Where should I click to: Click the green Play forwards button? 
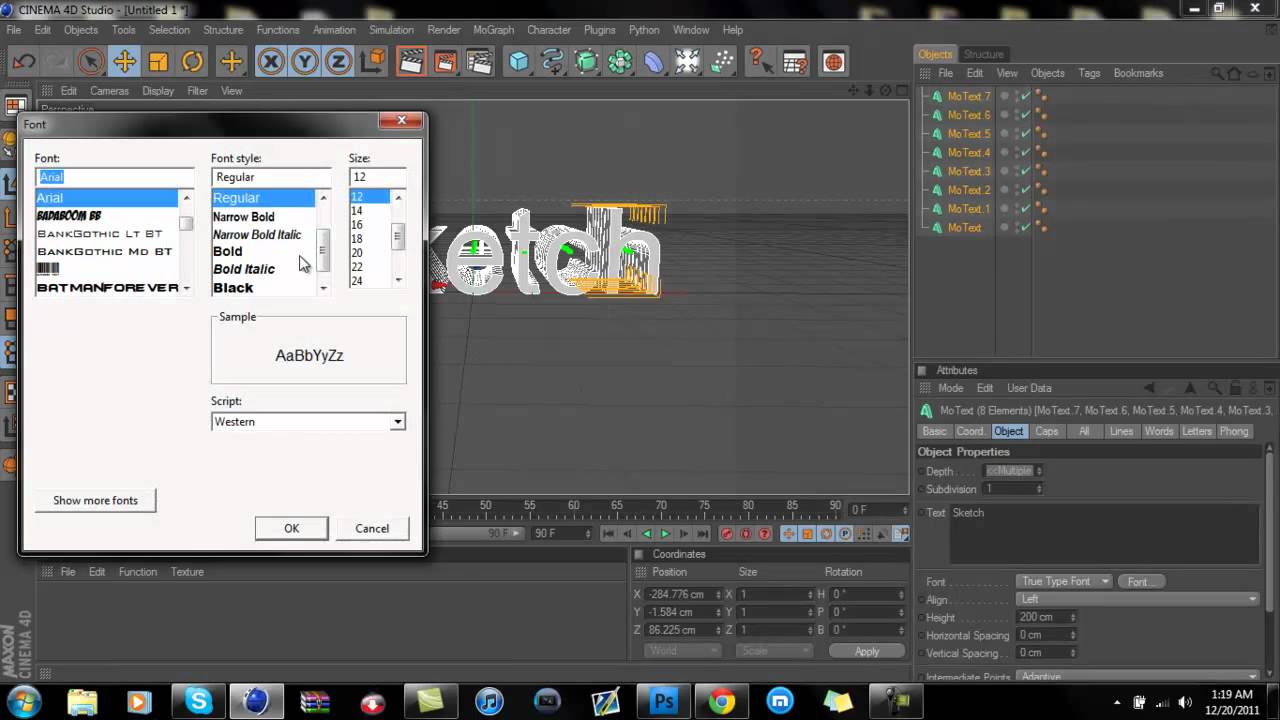(x=665, y=534)
